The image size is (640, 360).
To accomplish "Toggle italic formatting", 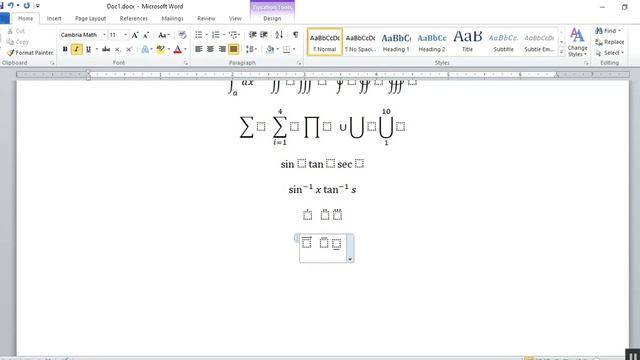I will (x=76, y=49).
